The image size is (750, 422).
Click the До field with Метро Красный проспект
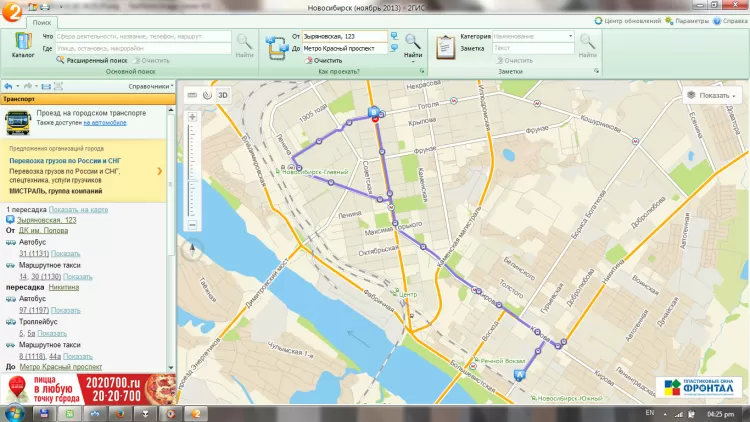(344, 48)
